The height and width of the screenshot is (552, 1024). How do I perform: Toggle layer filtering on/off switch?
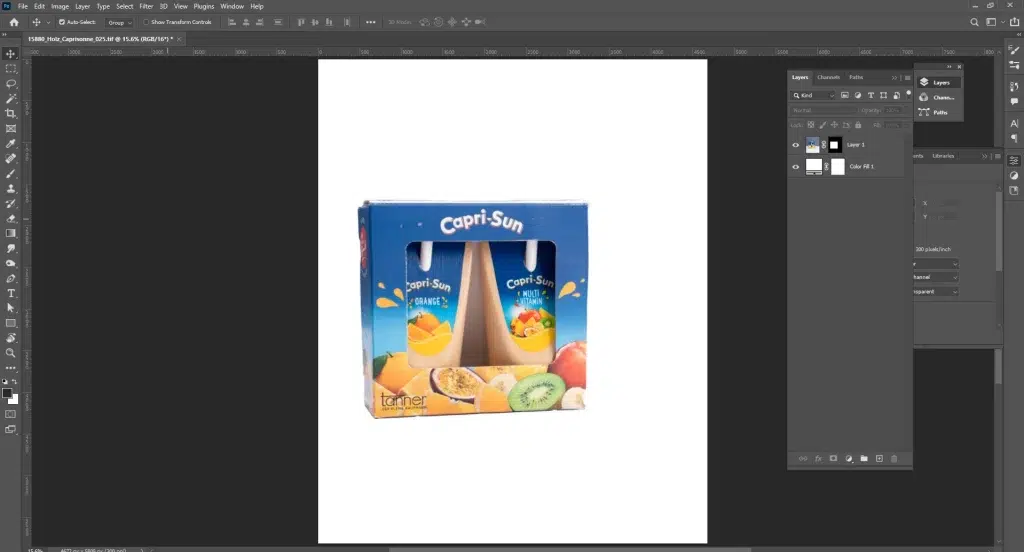[x=908, y=94]
